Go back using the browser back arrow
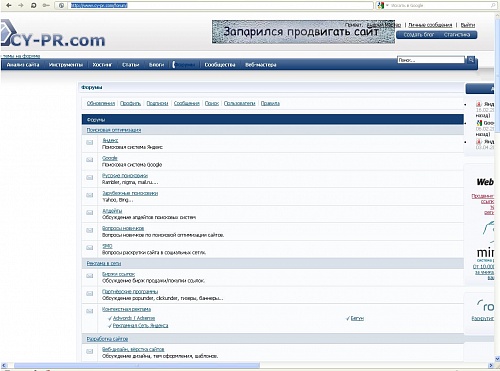Screen dimensions: 500x371 (9, 5)
